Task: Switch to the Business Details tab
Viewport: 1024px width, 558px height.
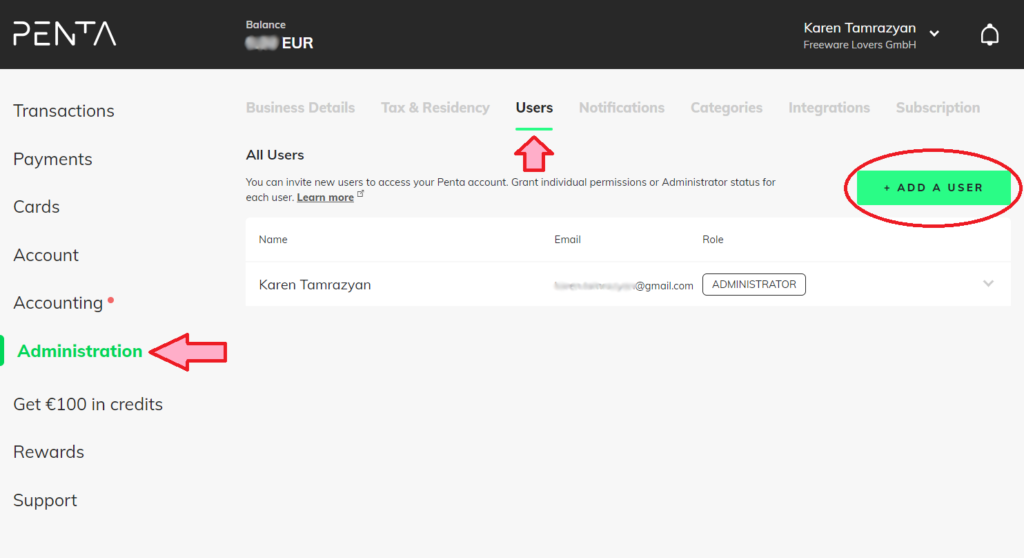Action: click(x=300, y=108)
